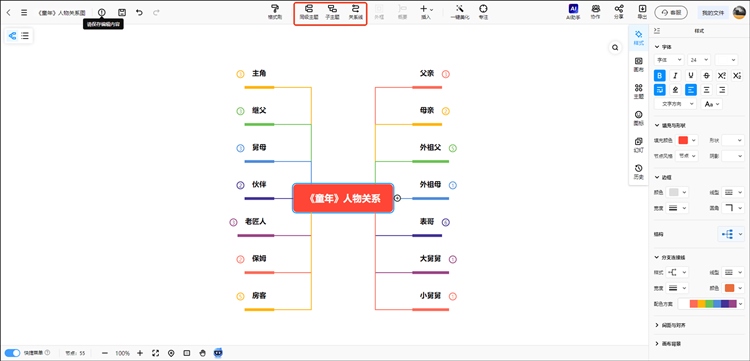
Task: Switch to mind map view icon
Action: click(12, 35)
